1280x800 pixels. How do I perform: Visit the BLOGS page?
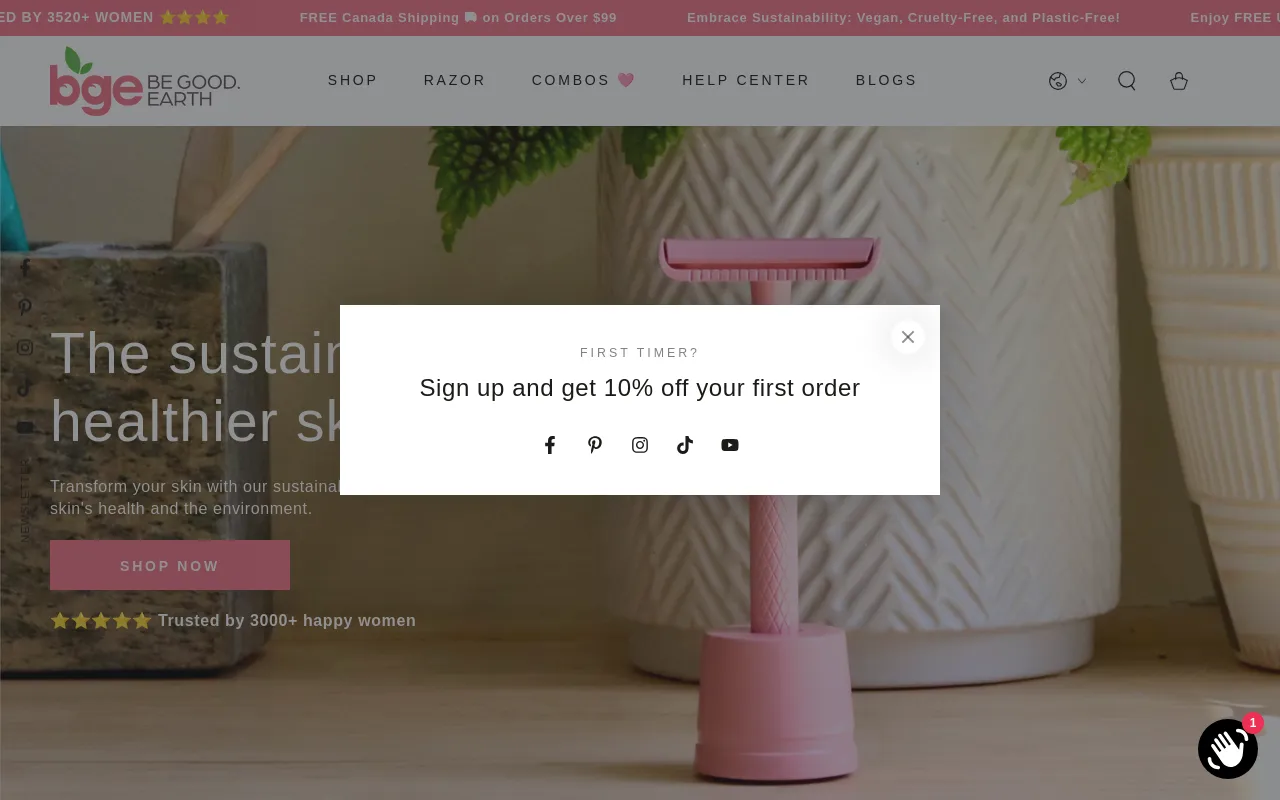[x=887, y=80]
